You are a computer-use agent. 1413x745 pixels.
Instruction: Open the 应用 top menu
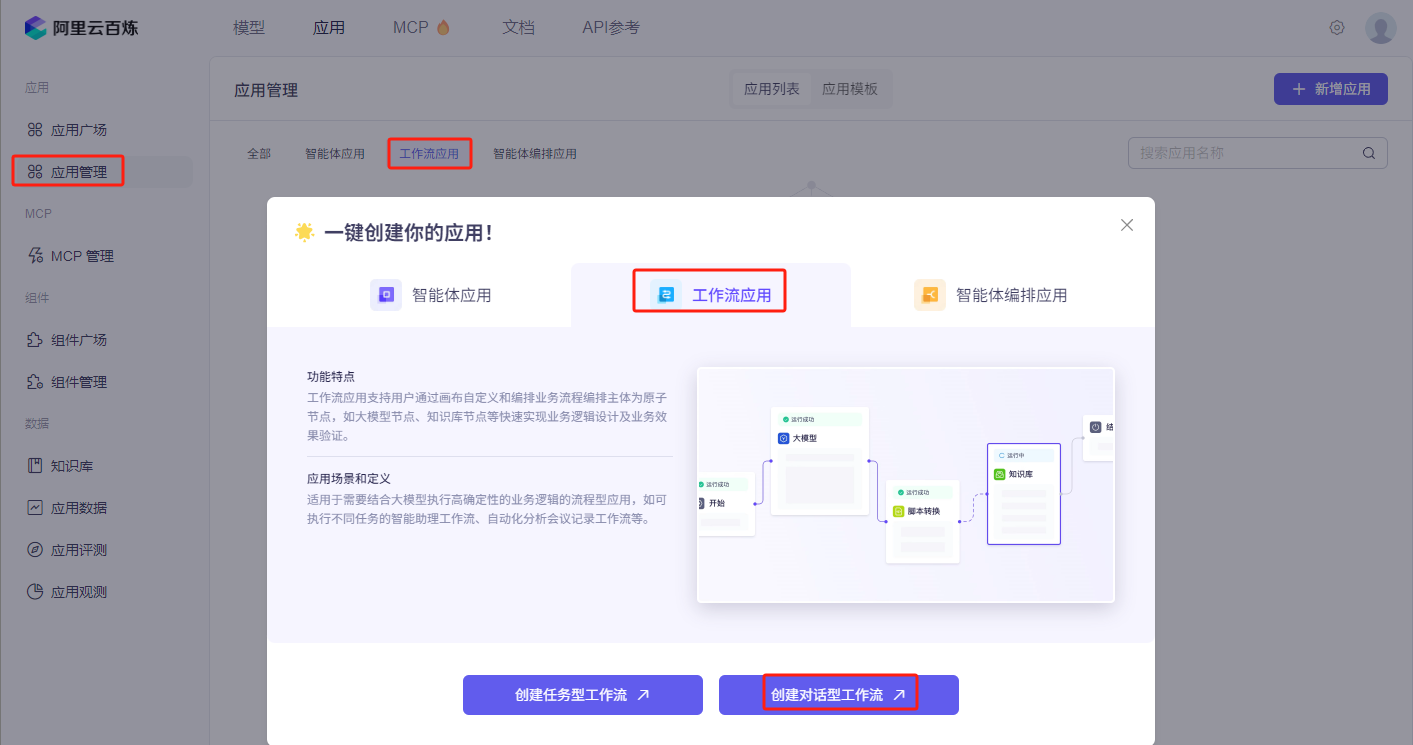tap(329, 28)
